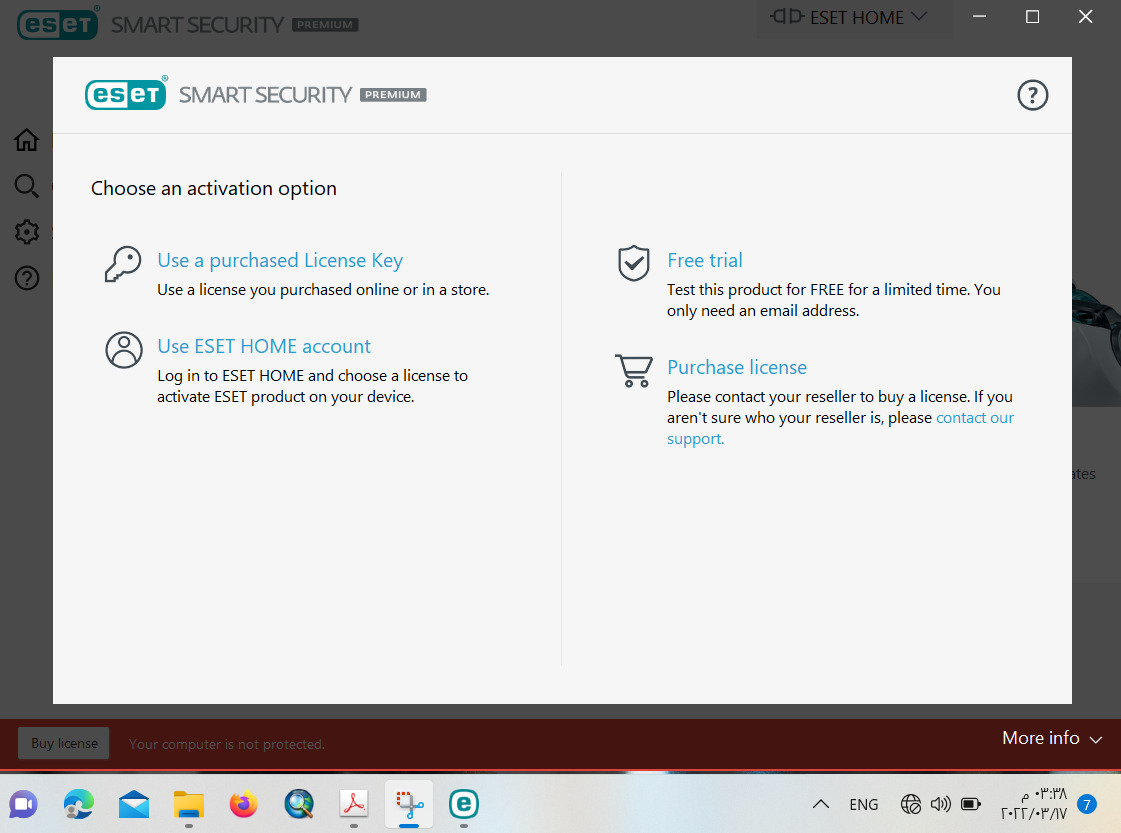Open the help question mark in activation dialog
This screenshot has width=1121, height=833.
(1032, 95)
